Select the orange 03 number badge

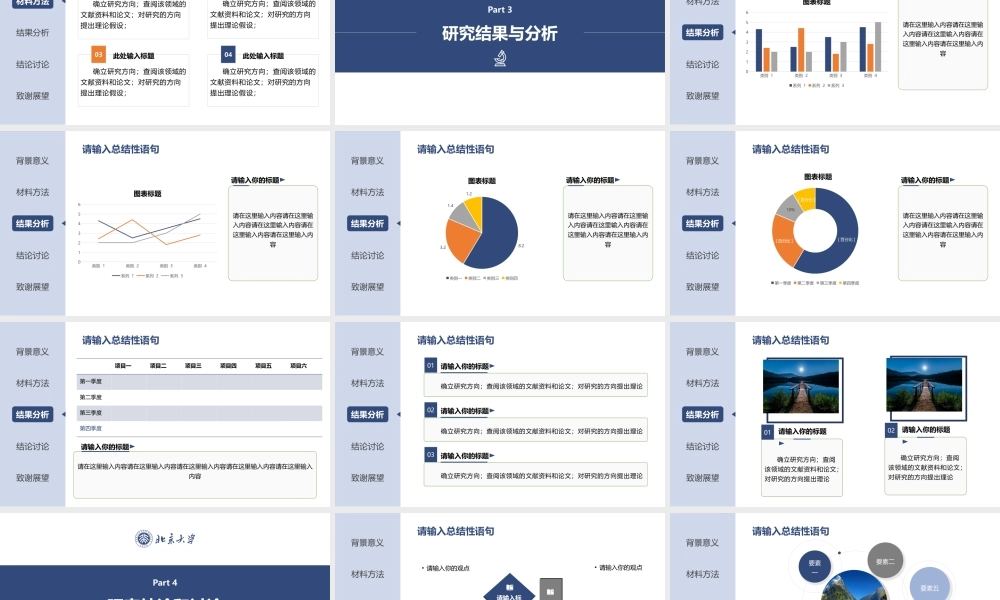click(98, 55)
